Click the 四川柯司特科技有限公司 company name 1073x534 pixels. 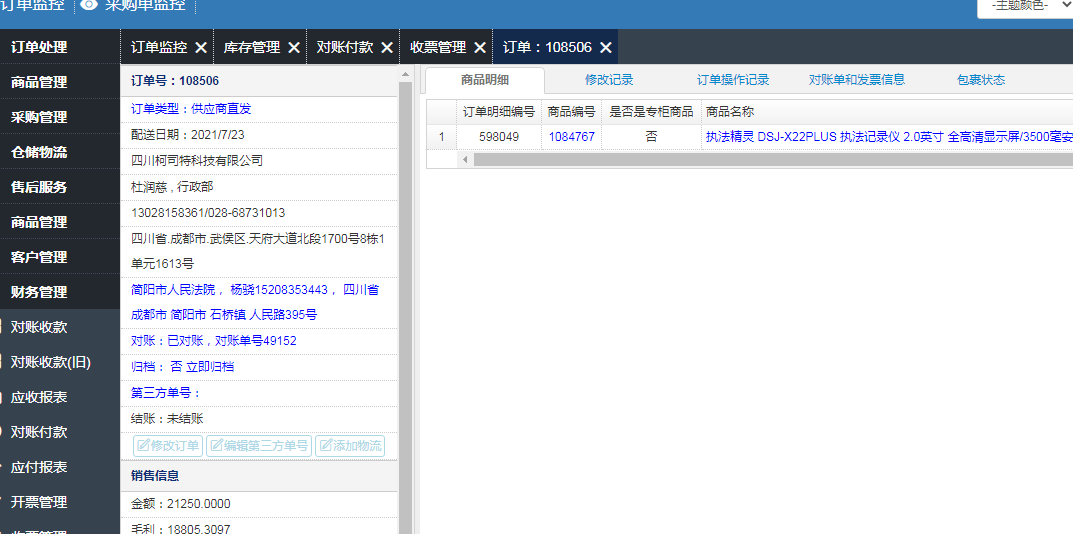[x=196, y=162]
